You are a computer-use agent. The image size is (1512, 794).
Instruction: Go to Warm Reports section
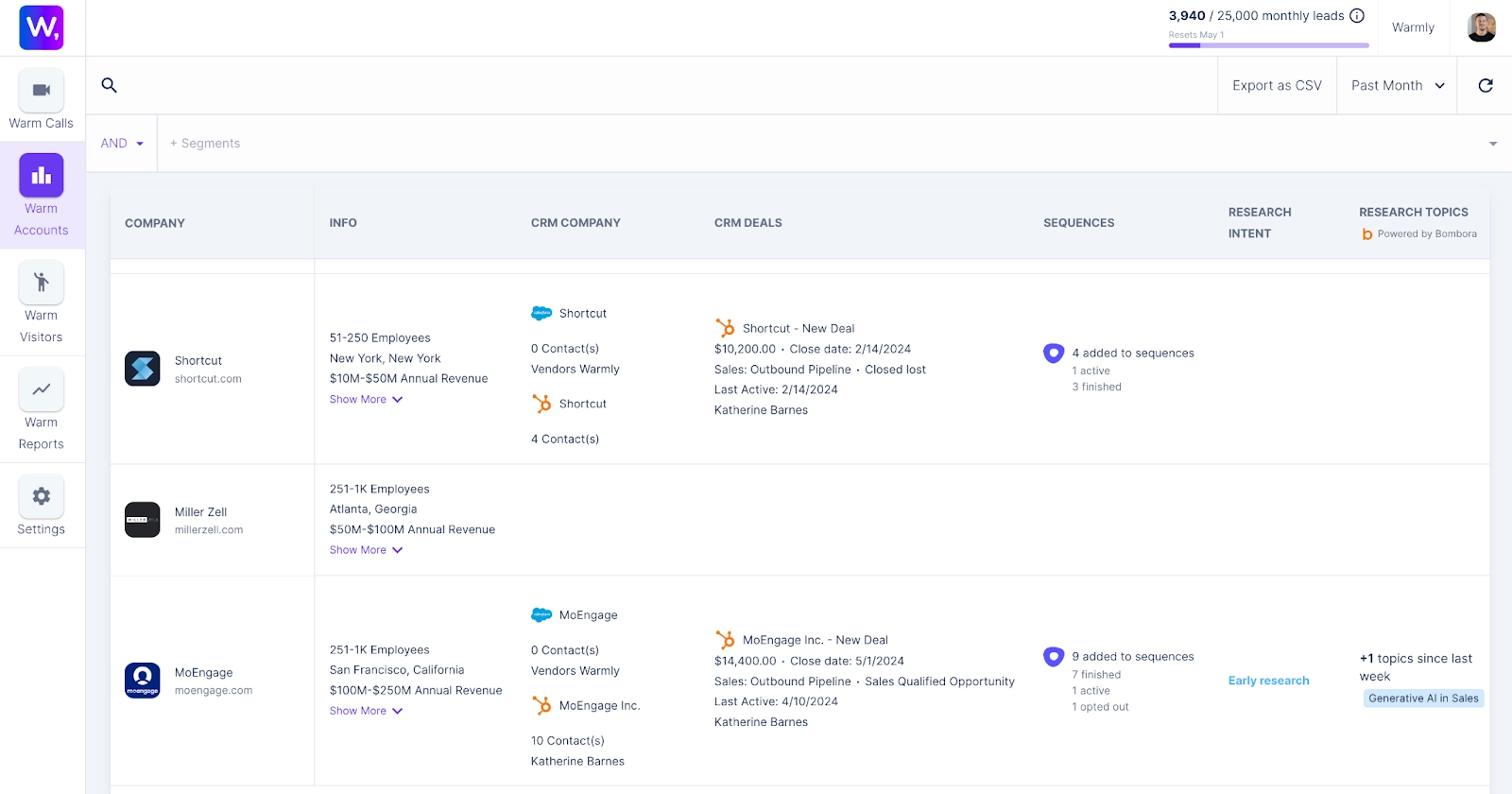(42, 409)
